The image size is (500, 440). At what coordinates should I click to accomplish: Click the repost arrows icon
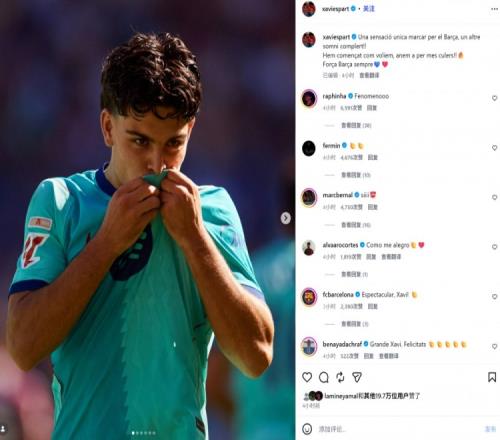click(340, 377)
